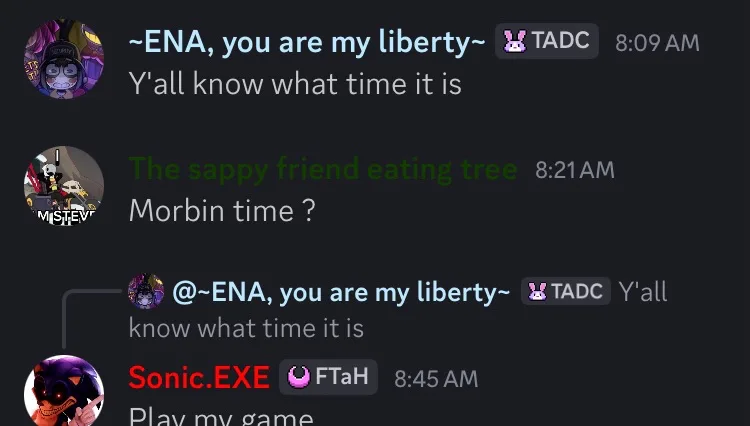Tap the "Play my game" message
The image size is (750, 426).
(221, 416)
